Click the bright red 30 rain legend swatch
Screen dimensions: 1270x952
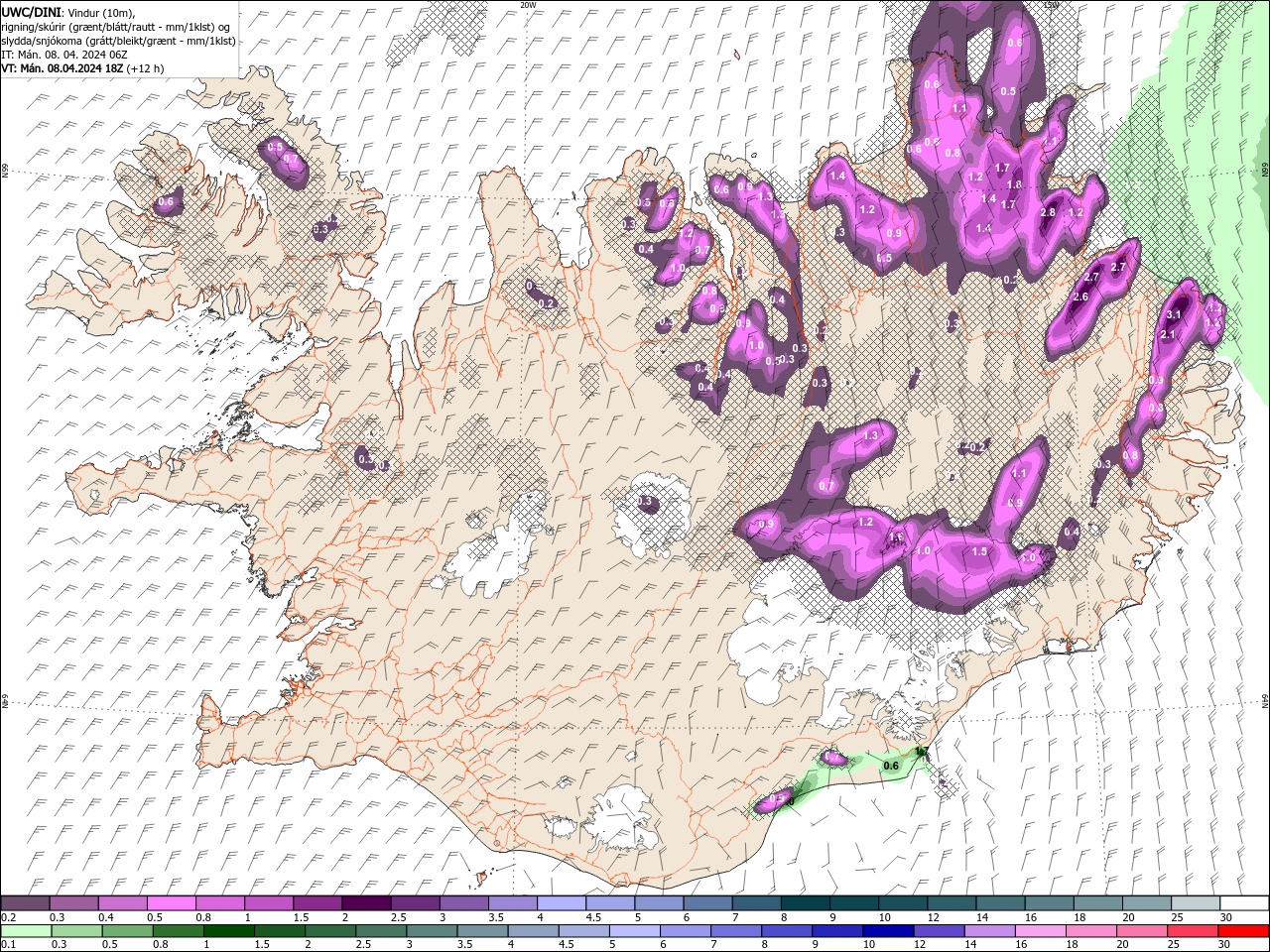coord(1242,930)
